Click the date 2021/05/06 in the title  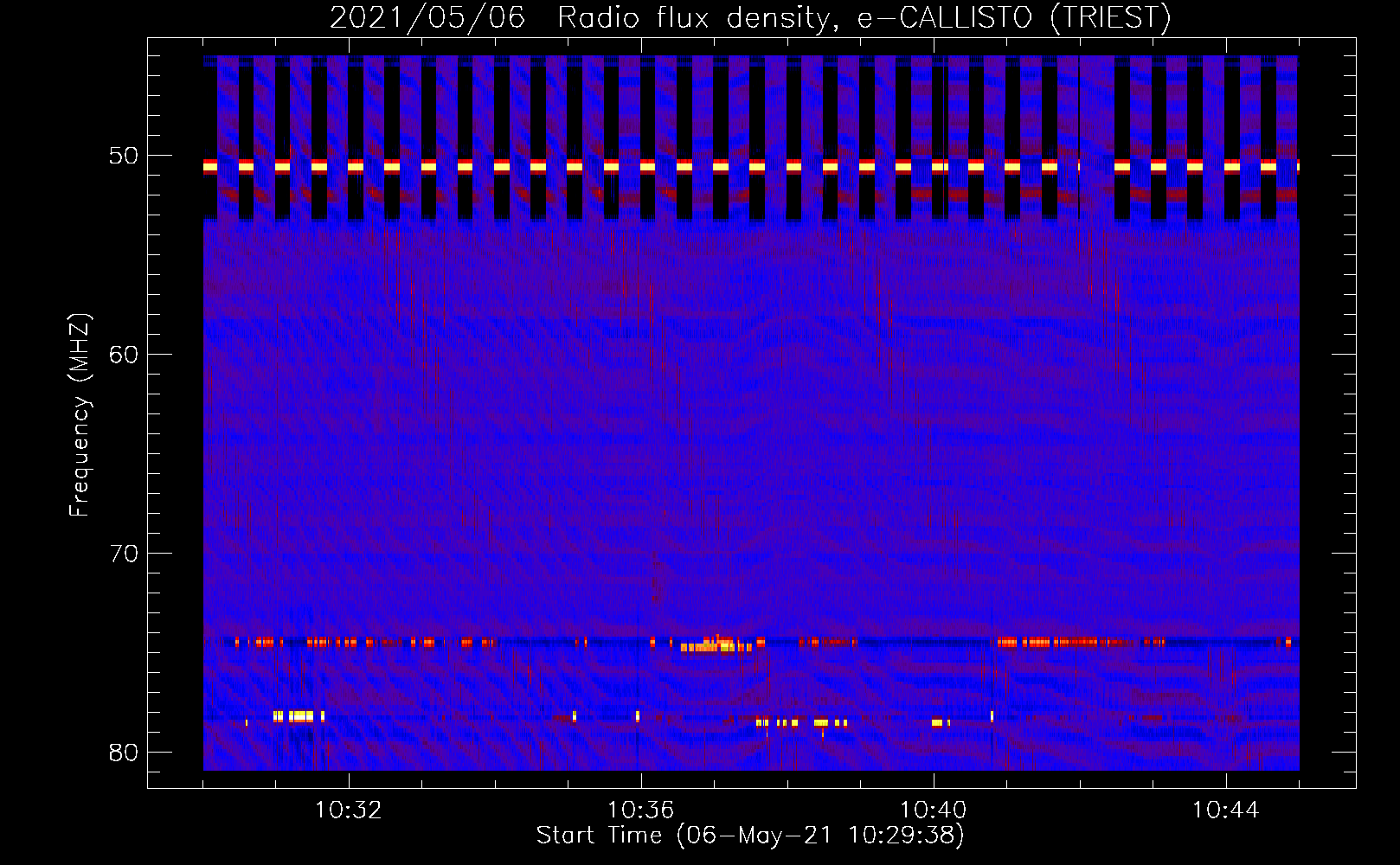pyautogui.click(x=427, y=17)
